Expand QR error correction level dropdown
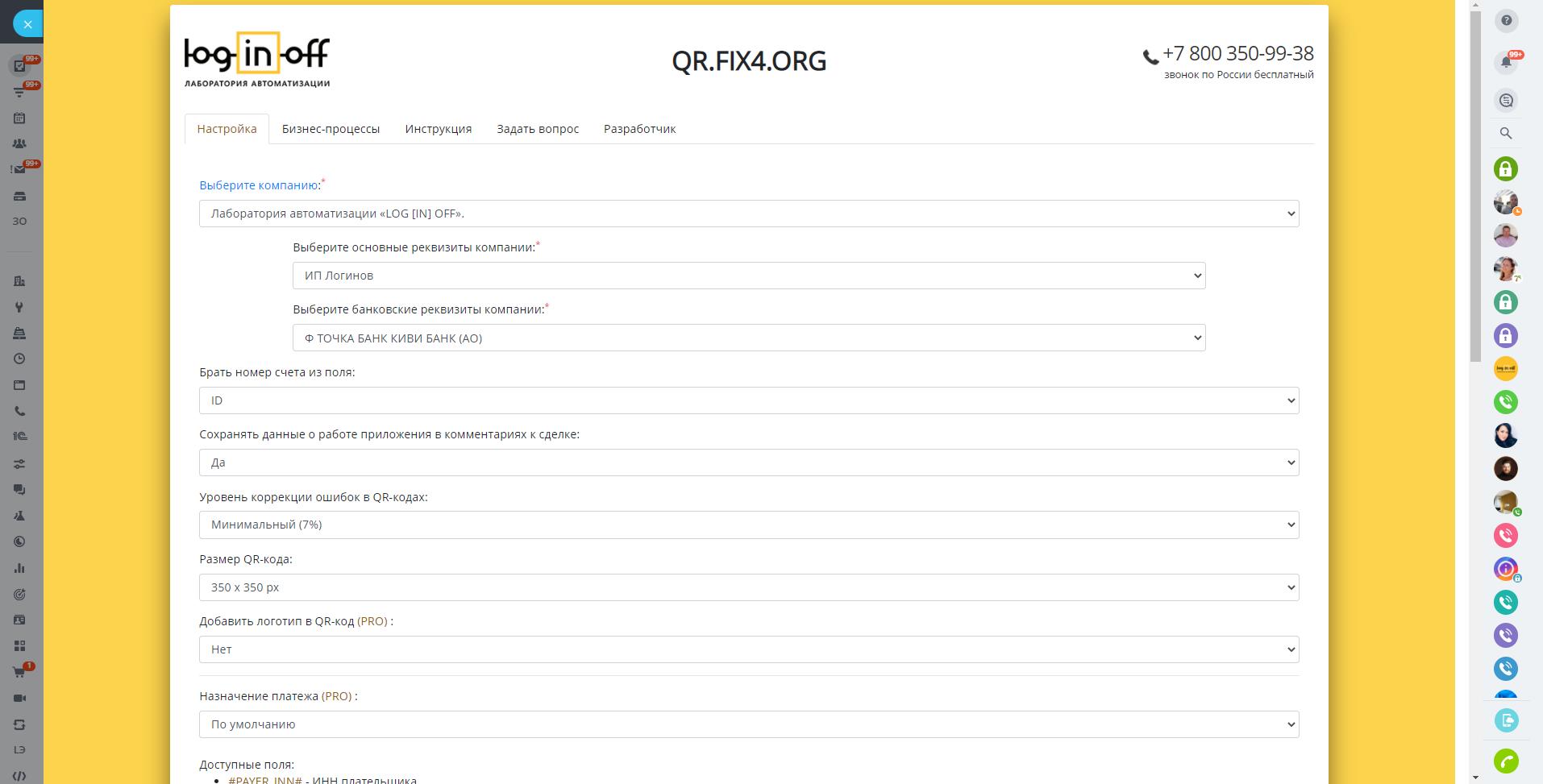The image size is (1543, 784). 748,525
